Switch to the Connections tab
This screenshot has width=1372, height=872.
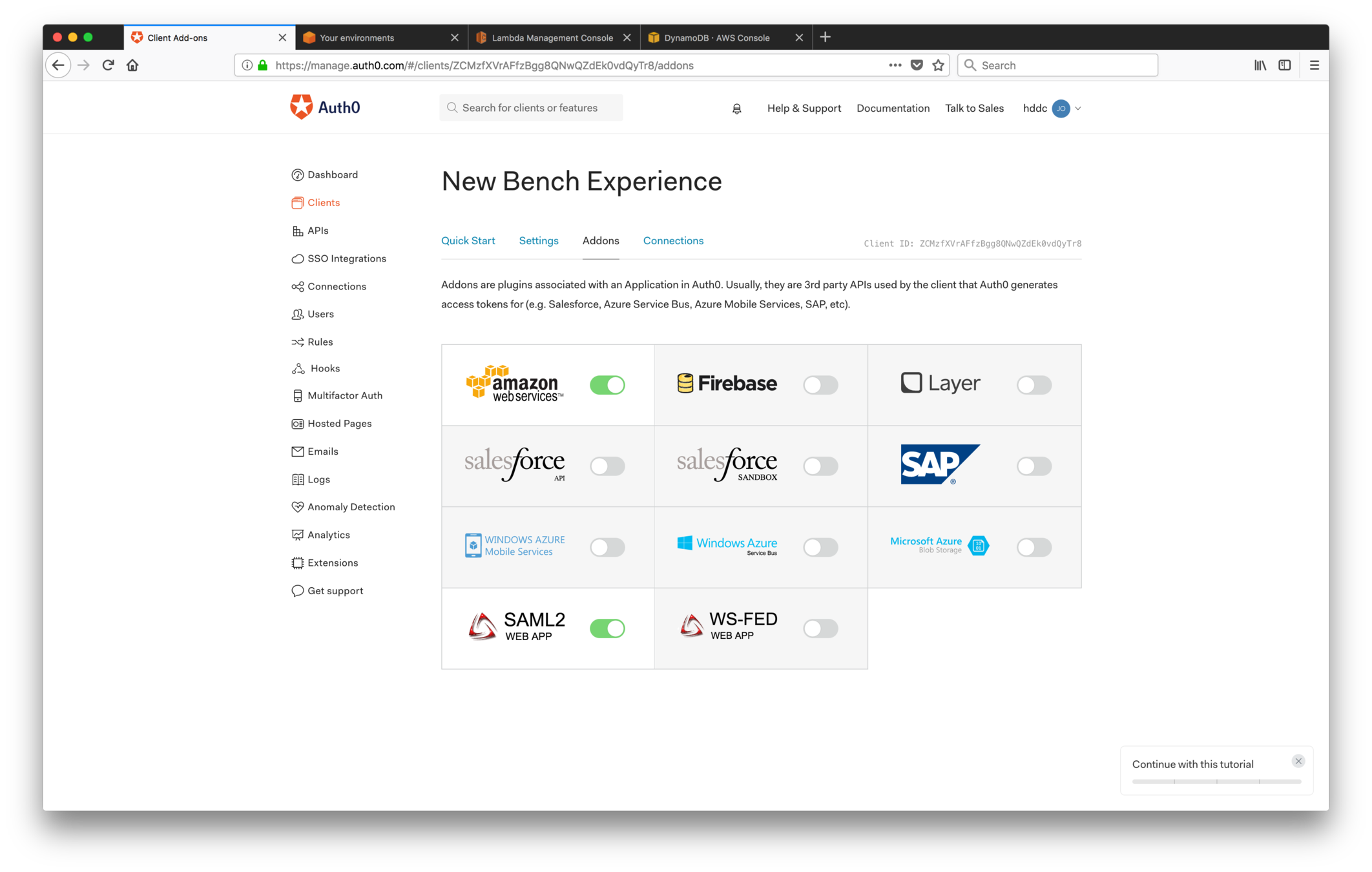(673, 241)
